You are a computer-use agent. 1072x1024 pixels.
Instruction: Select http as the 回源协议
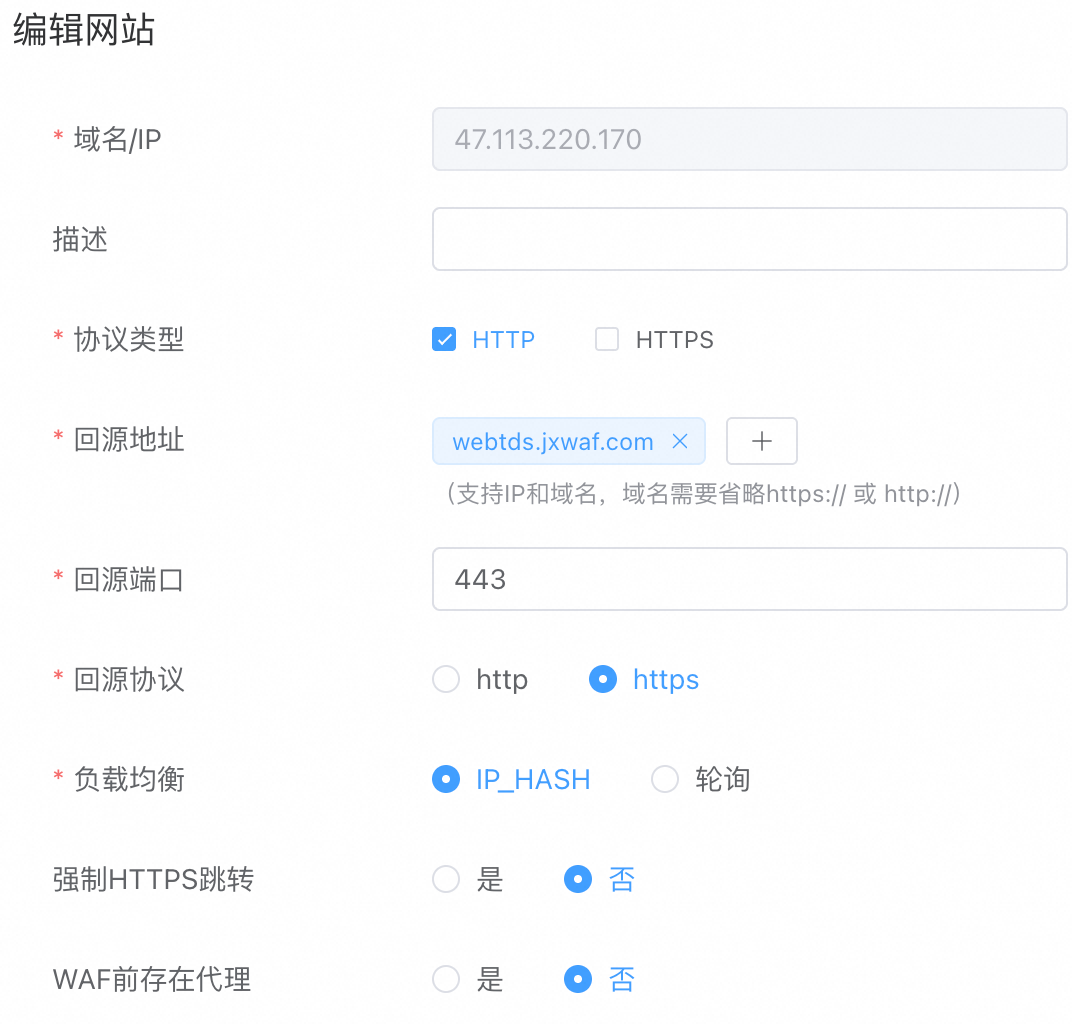(446, 679)
